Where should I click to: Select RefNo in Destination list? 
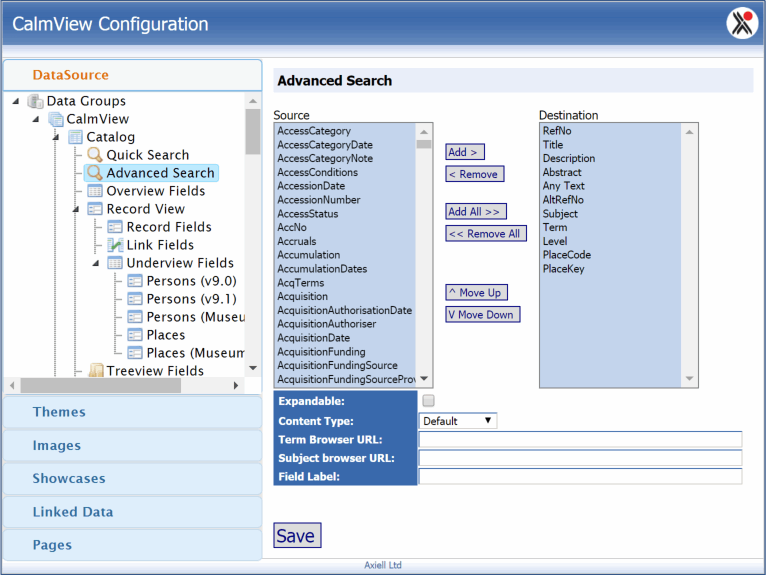tap(557, 131)
